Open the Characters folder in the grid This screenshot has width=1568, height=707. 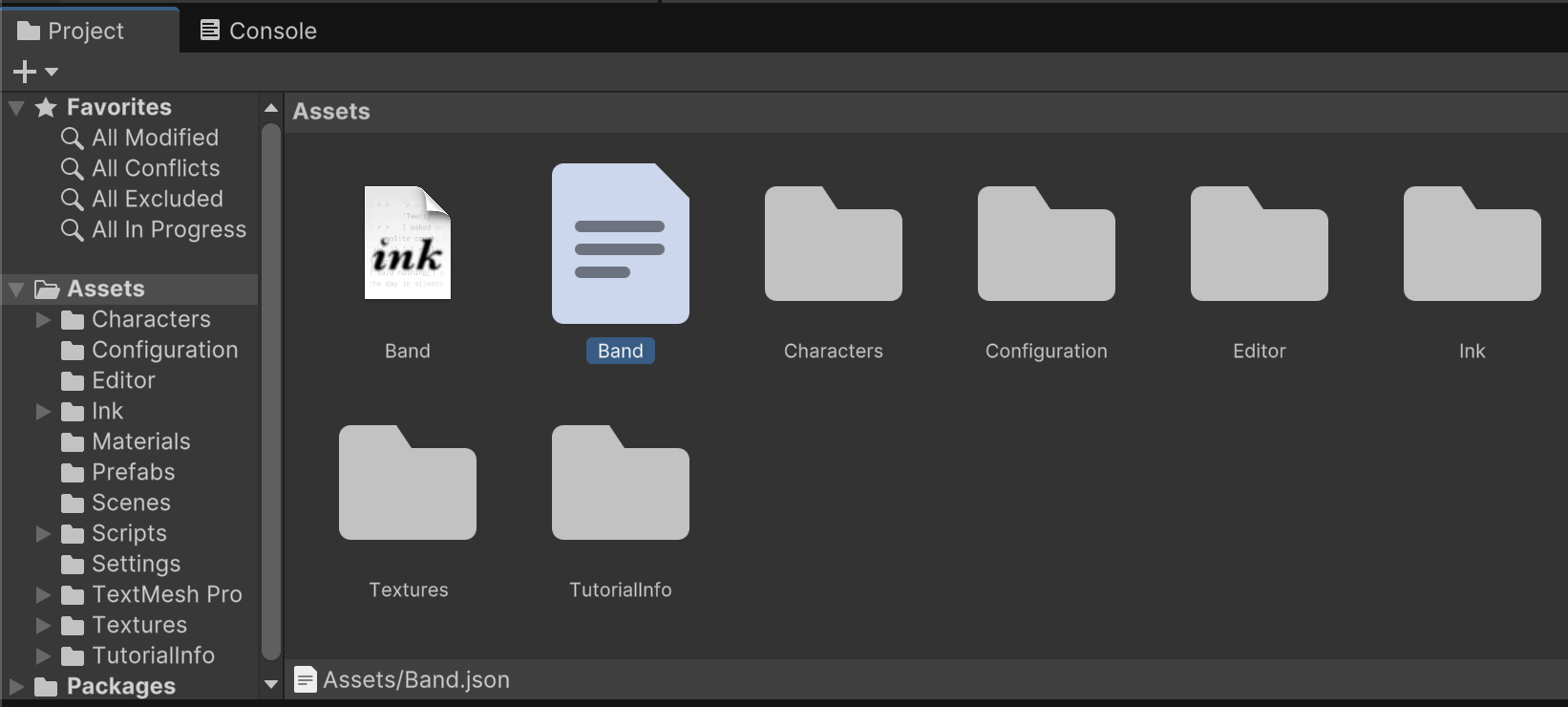(x=833, y=245)
